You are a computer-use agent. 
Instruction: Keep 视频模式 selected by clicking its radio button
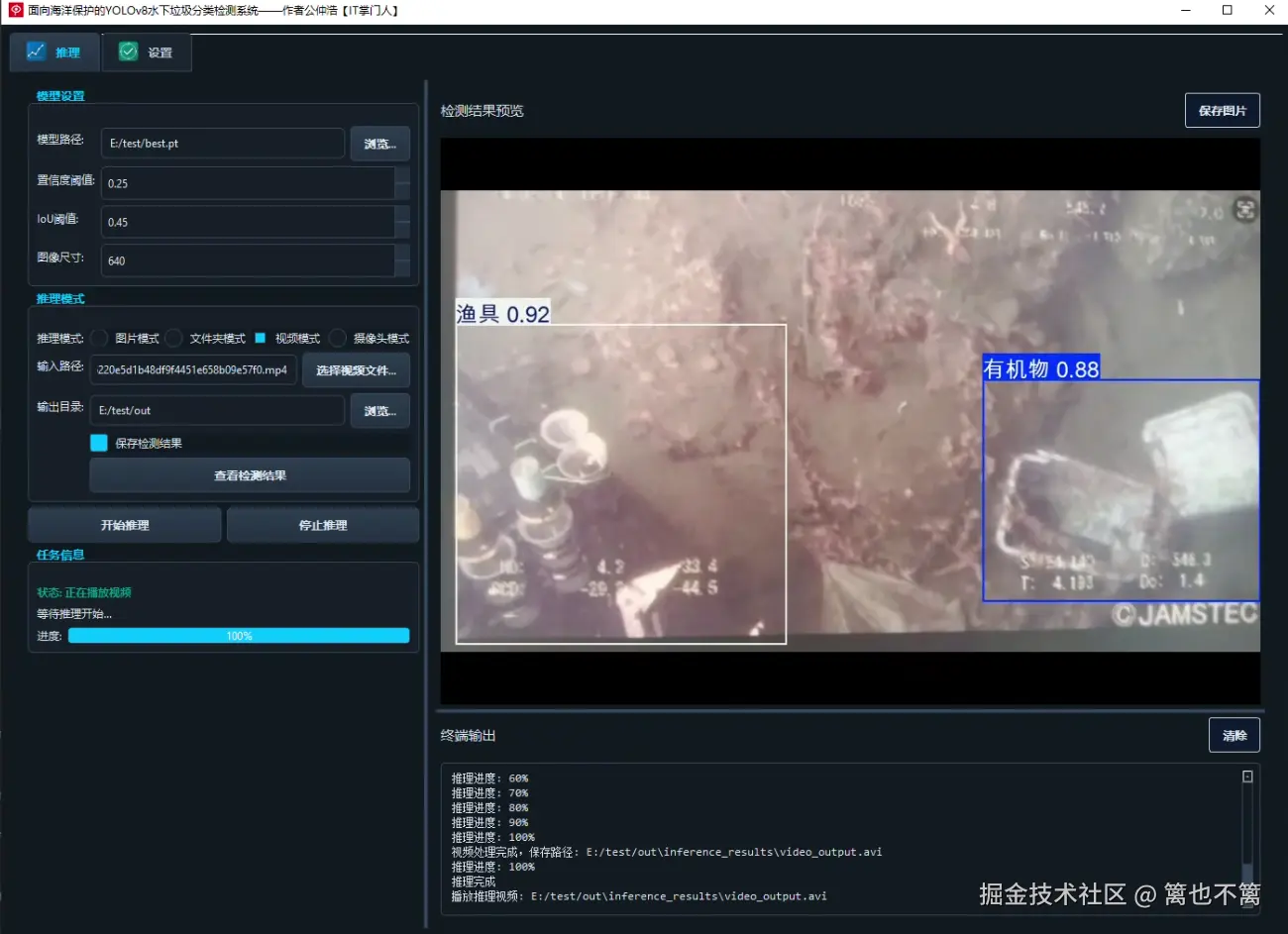click(x=260, y=337)
